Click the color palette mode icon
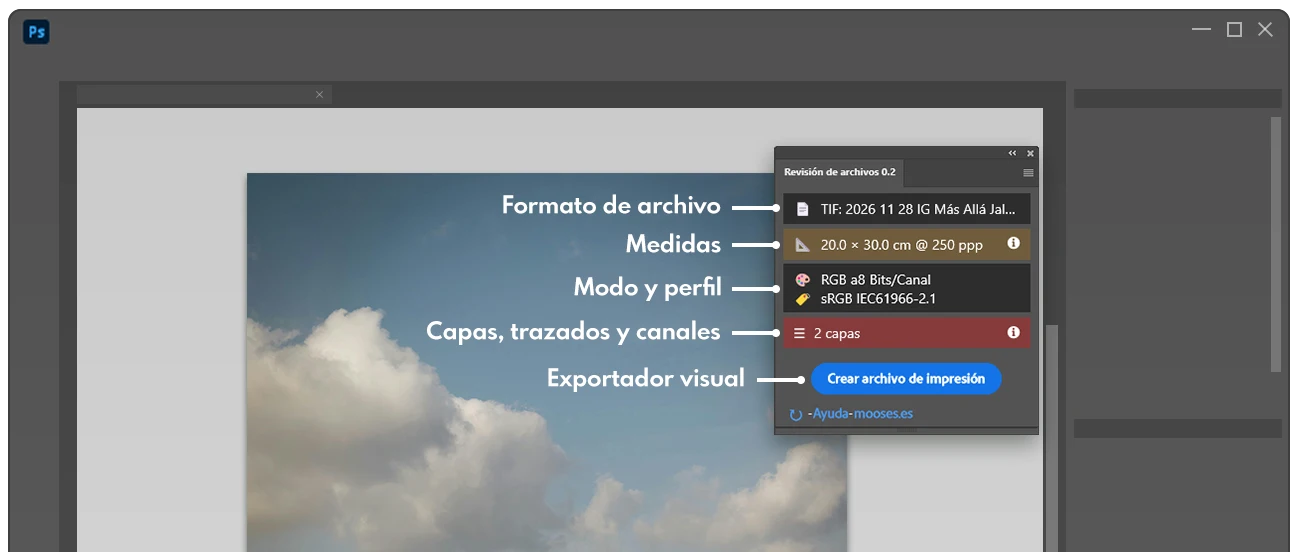 tap(802, 280)
